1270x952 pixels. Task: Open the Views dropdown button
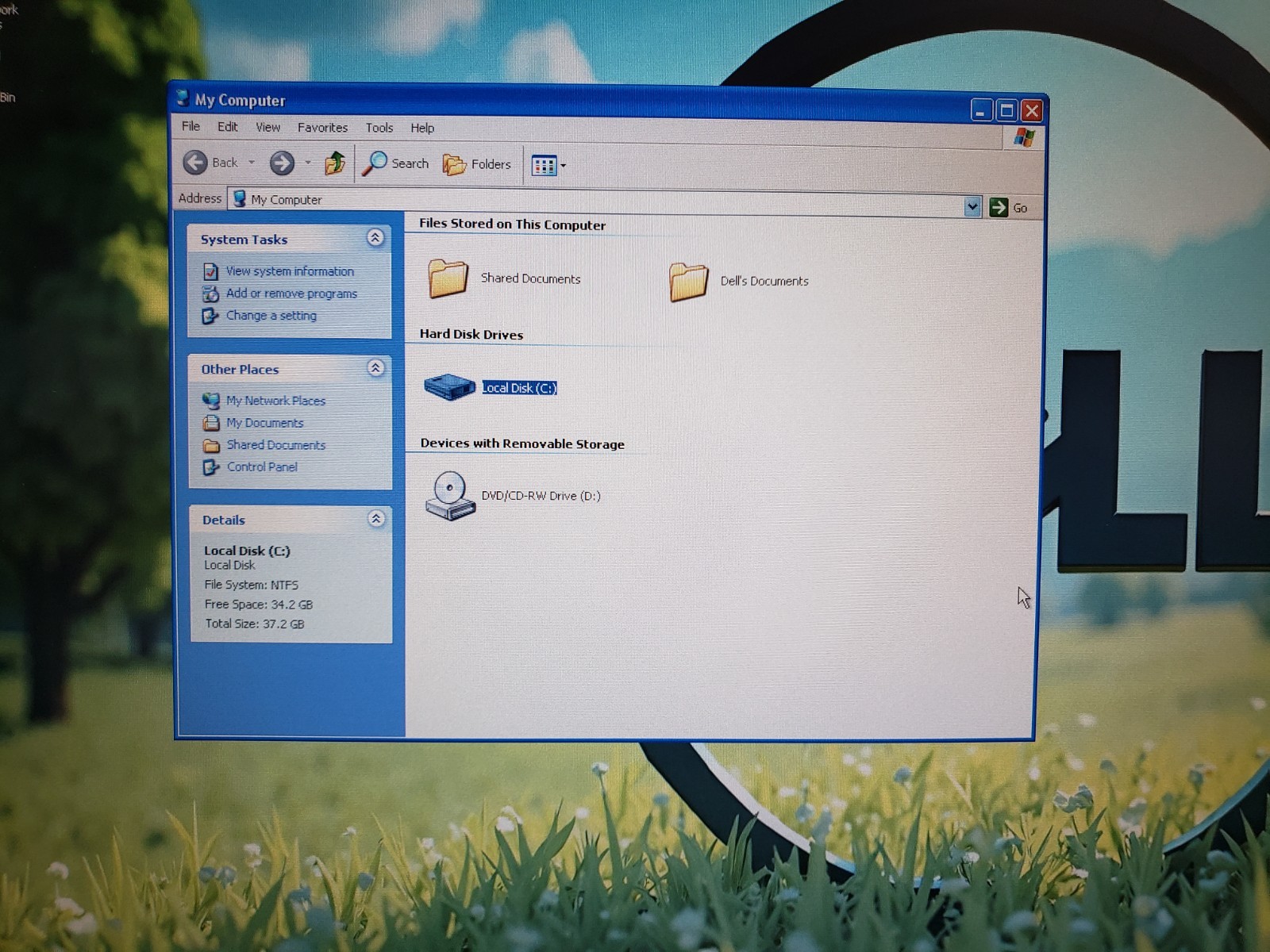point(548,166)
